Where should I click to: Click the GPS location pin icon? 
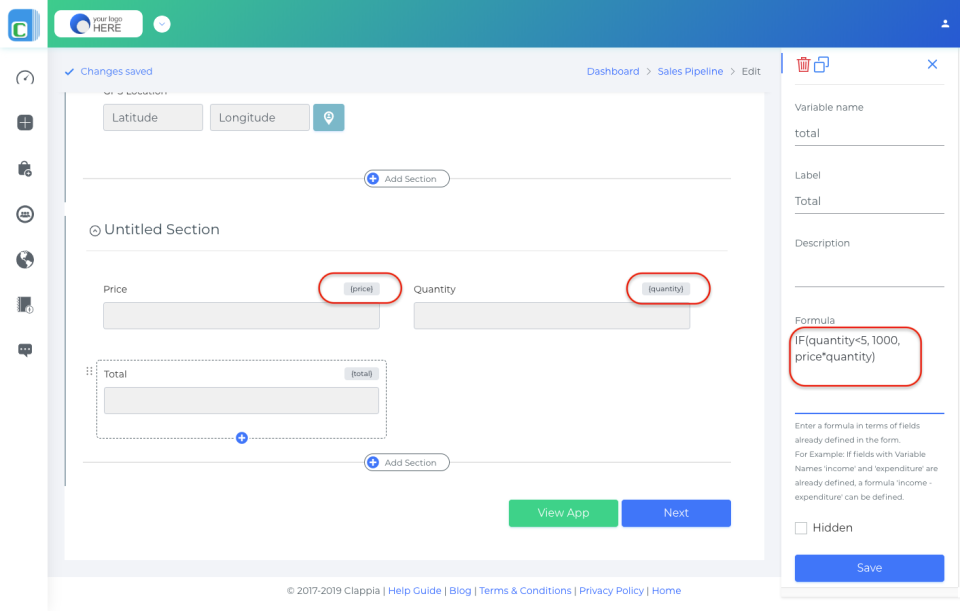click(x=328, y=117)
